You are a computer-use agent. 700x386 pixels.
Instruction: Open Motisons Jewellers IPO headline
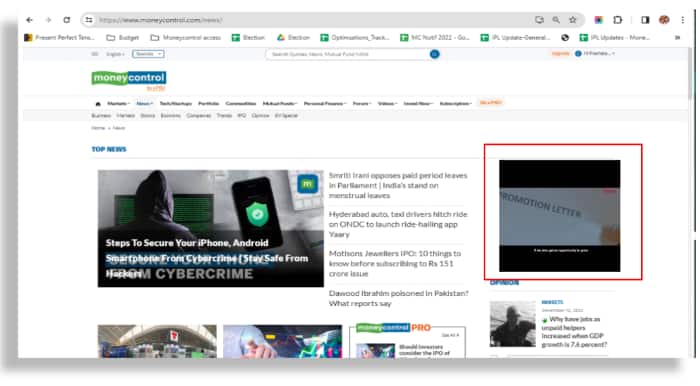click(x=395, y=263)
